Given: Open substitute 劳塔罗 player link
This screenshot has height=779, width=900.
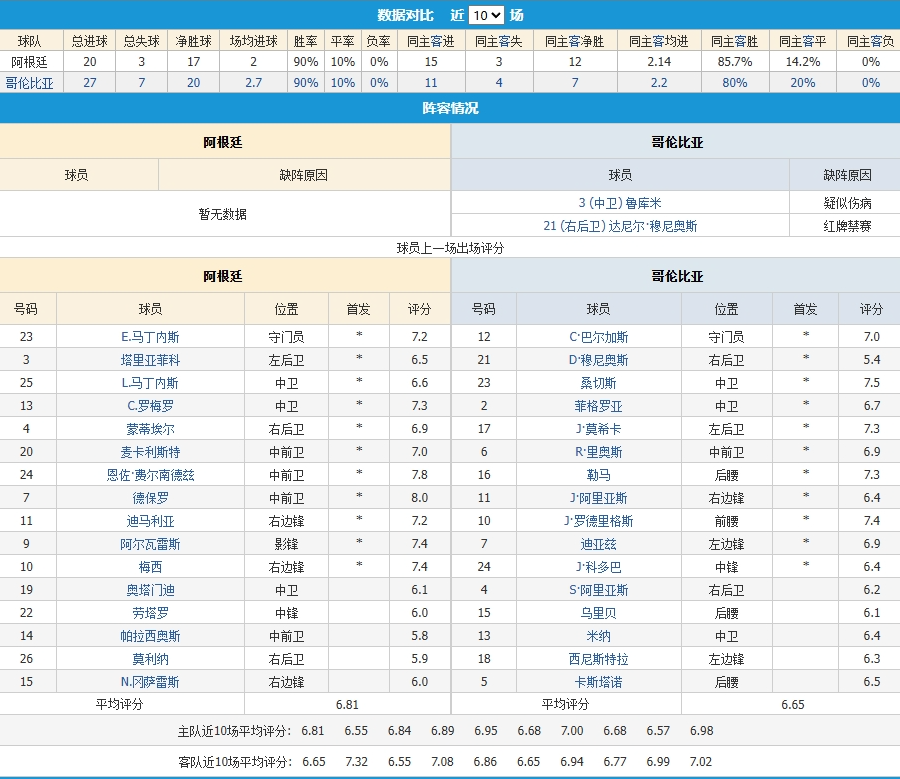Looking at the screenshot, I should click(x=150, y=613).
